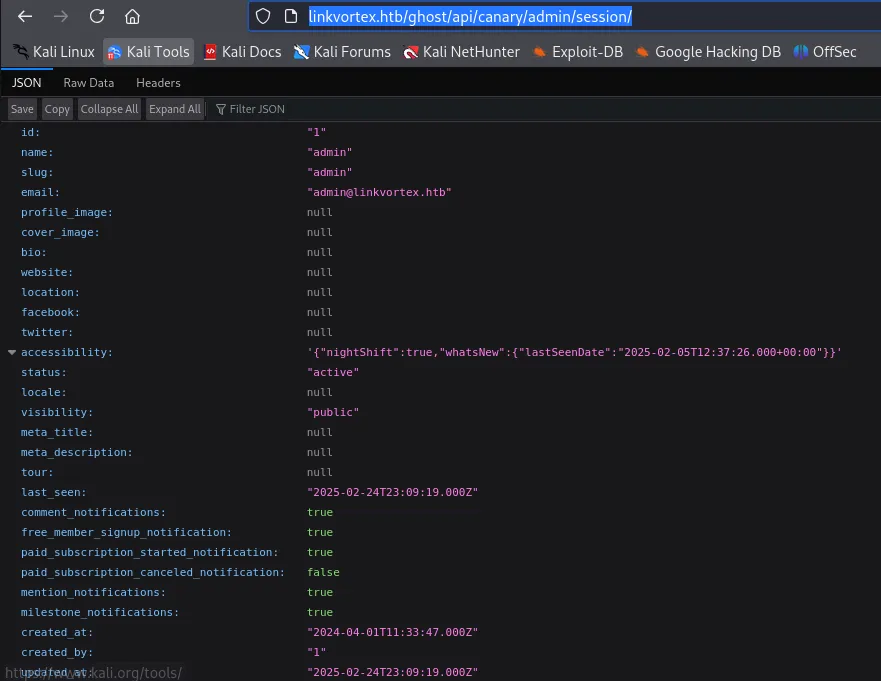
Task: Click the Kali Forums bookmark icon
Action: [301, 52]
